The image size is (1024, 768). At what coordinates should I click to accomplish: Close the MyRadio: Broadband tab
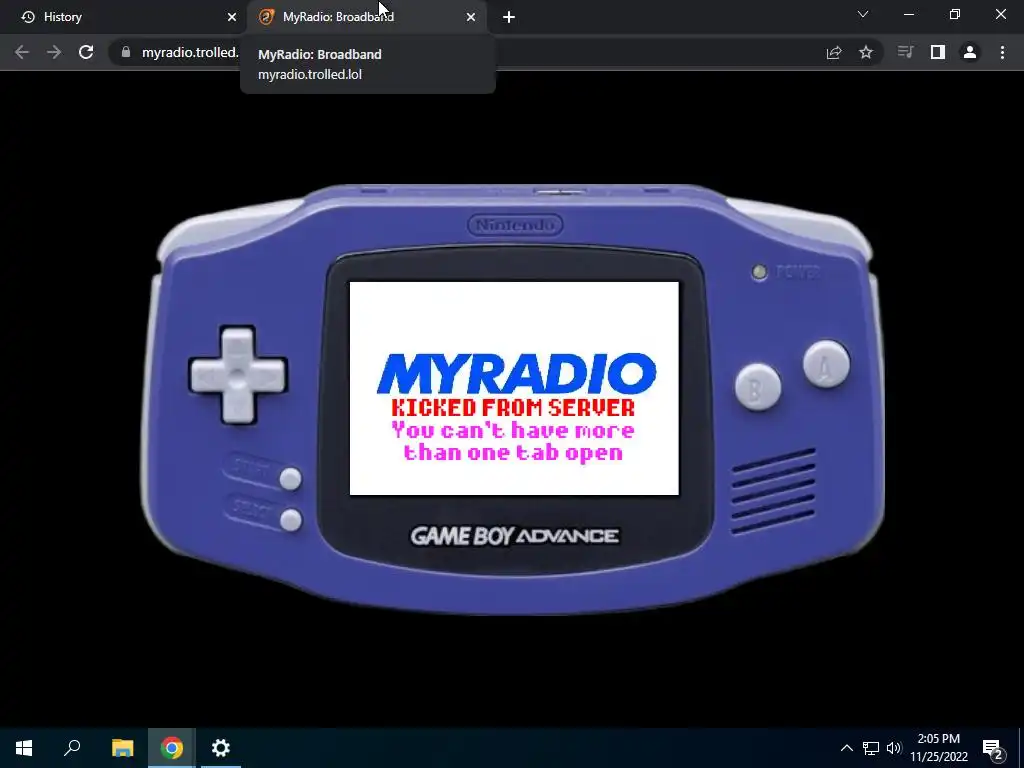click(x=471, y=17)
